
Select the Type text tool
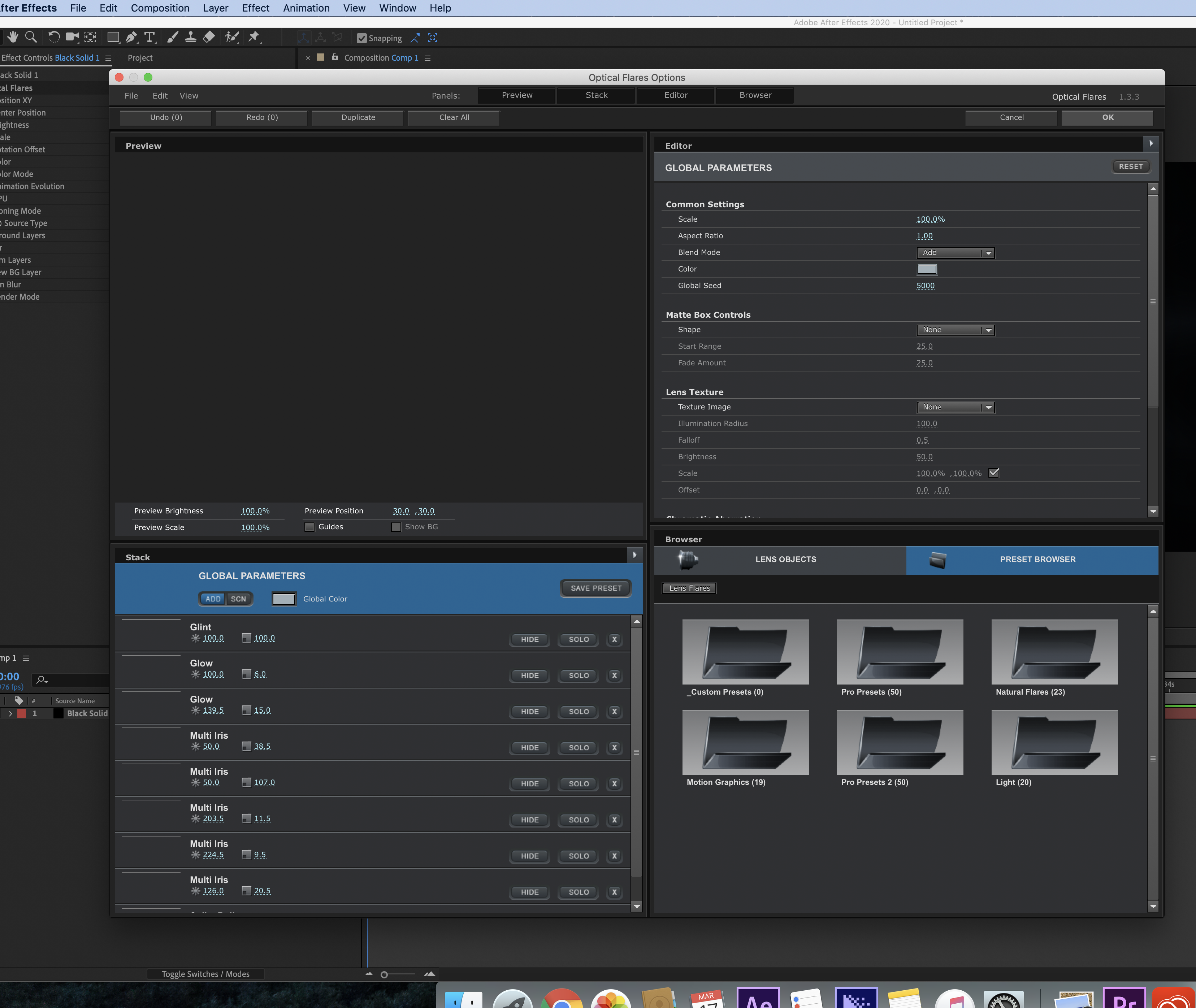pos(150,37)
